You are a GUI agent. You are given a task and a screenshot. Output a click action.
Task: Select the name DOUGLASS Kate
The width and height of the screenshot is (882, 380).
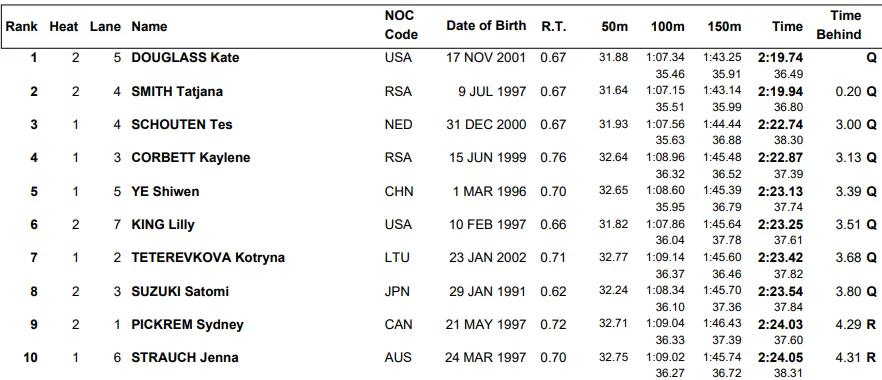pyautogui.click(x=185, y=57)
